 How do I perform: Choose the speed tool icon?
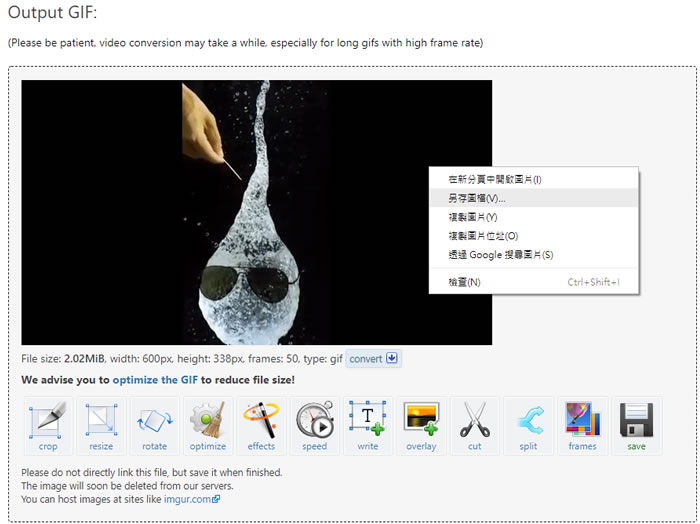coord(314,425)
